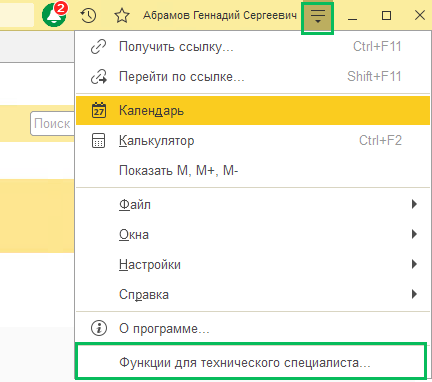Open the history clock icon
This screenshot has width=432, height=382.
(x=88, y=15)
